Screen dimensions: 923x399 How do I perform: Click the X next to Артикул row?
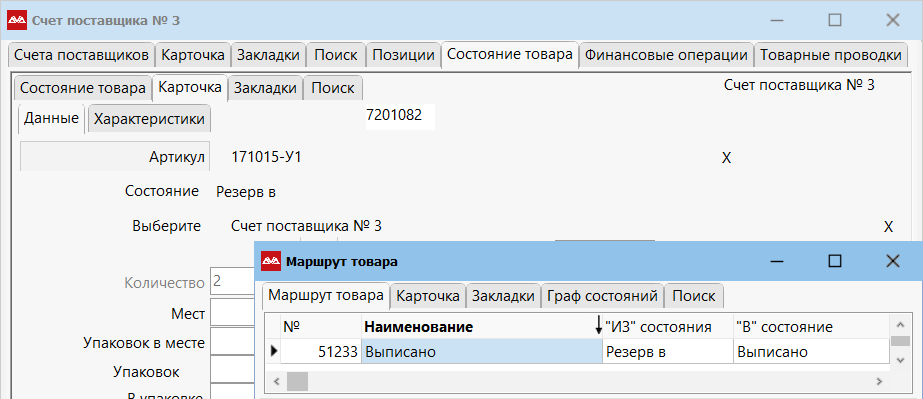pyautogui.click(x=726, y=158)
